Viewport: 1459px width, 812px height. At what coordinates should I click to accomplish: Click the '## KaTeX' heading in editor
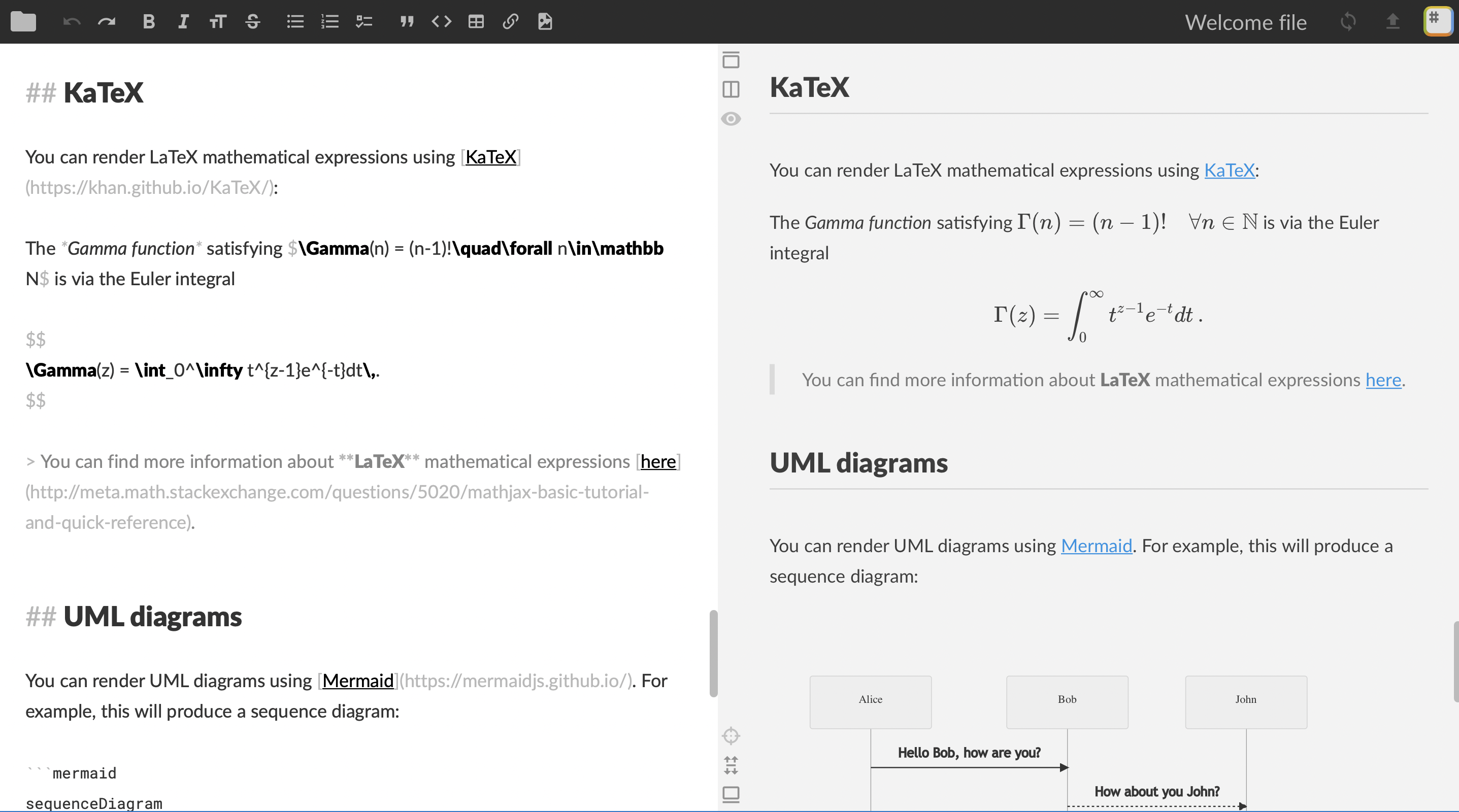(84, 92)
